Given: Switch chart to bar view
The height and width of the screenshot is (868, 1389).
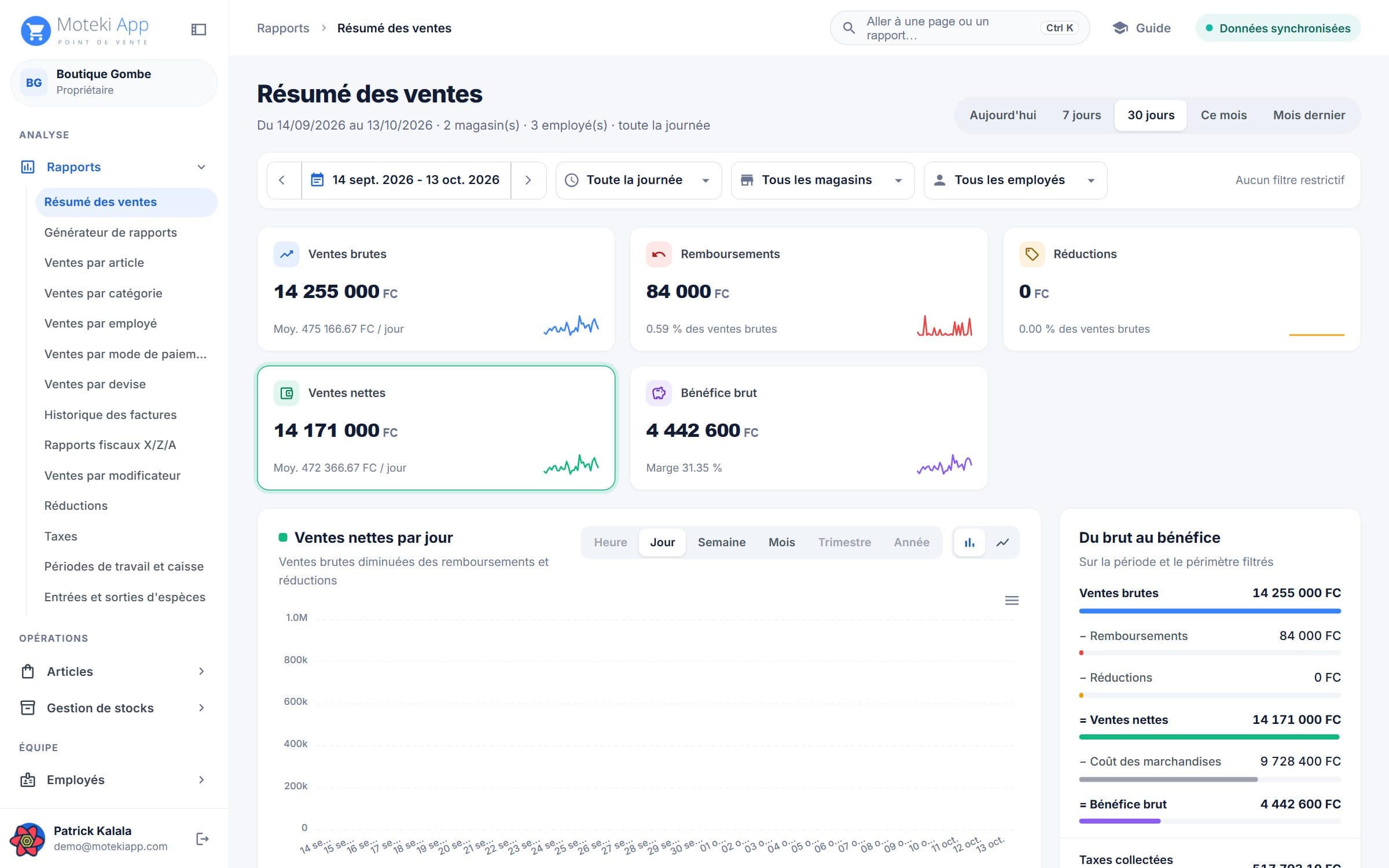Looking at the screenshot, I should click(x=969, y=542).
